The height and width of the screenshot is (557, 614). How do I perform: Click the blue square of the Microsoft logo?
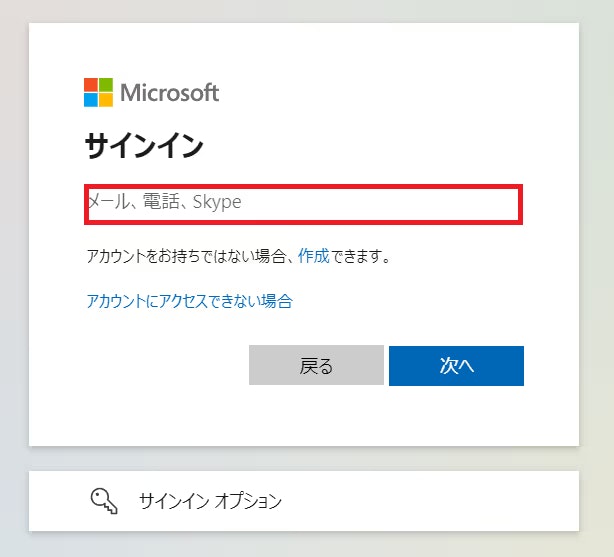click(91, 100)
